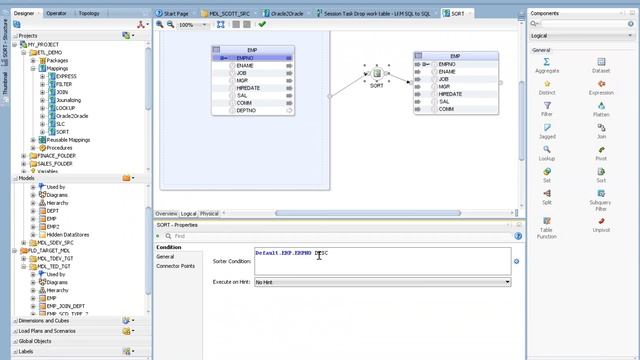This screenshot has height=360, width=640.
Task: Select the LOOKUP mapping in tree
Action: tap(65, 108)
